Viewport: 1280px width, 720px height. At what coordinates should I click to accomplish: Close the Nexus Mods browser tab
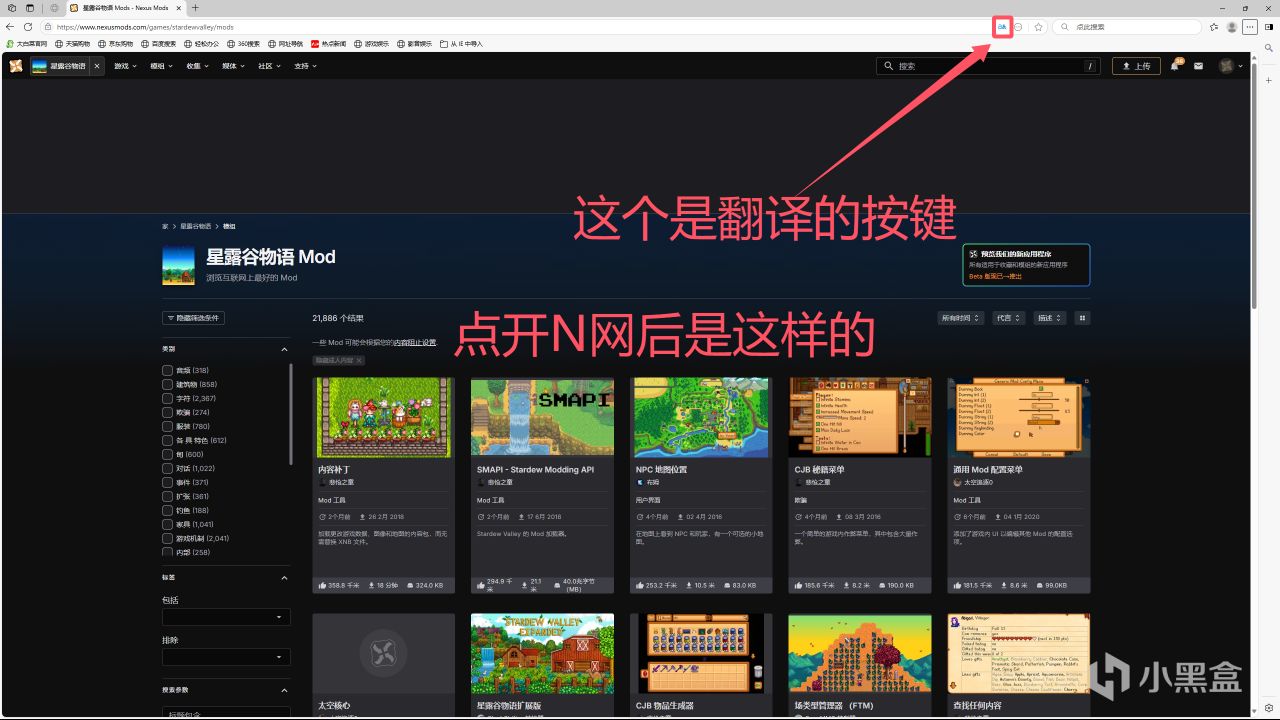178,8
